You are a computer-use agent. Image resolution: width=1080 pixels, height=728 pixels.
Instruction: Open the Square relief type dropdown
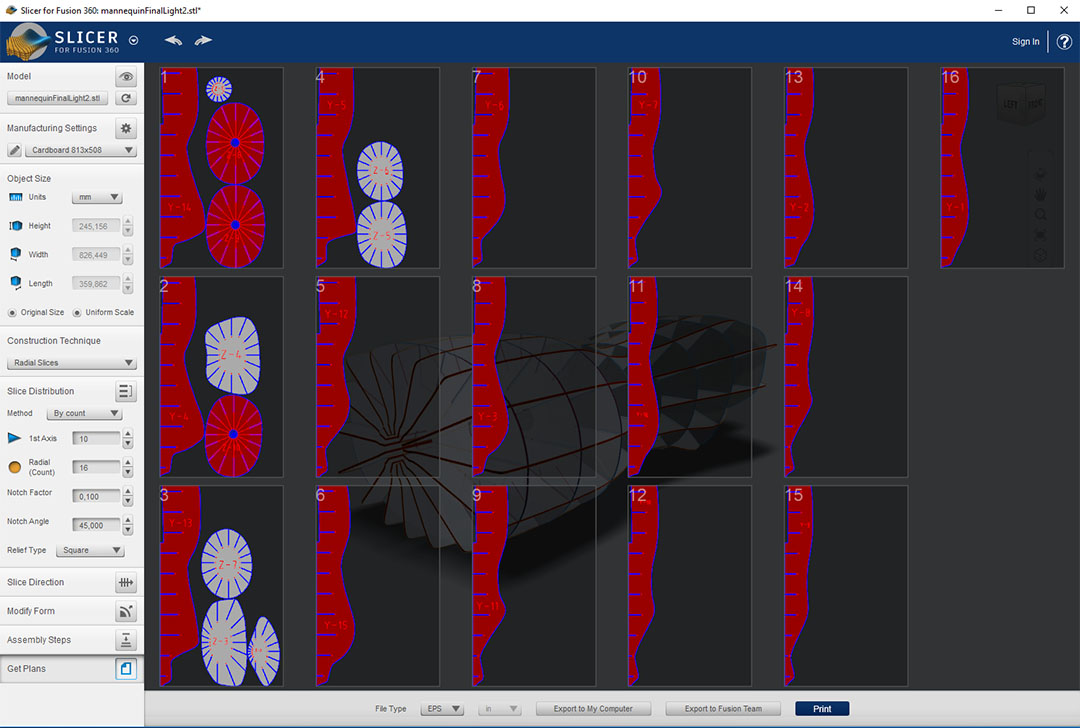[x=90, y=550]
